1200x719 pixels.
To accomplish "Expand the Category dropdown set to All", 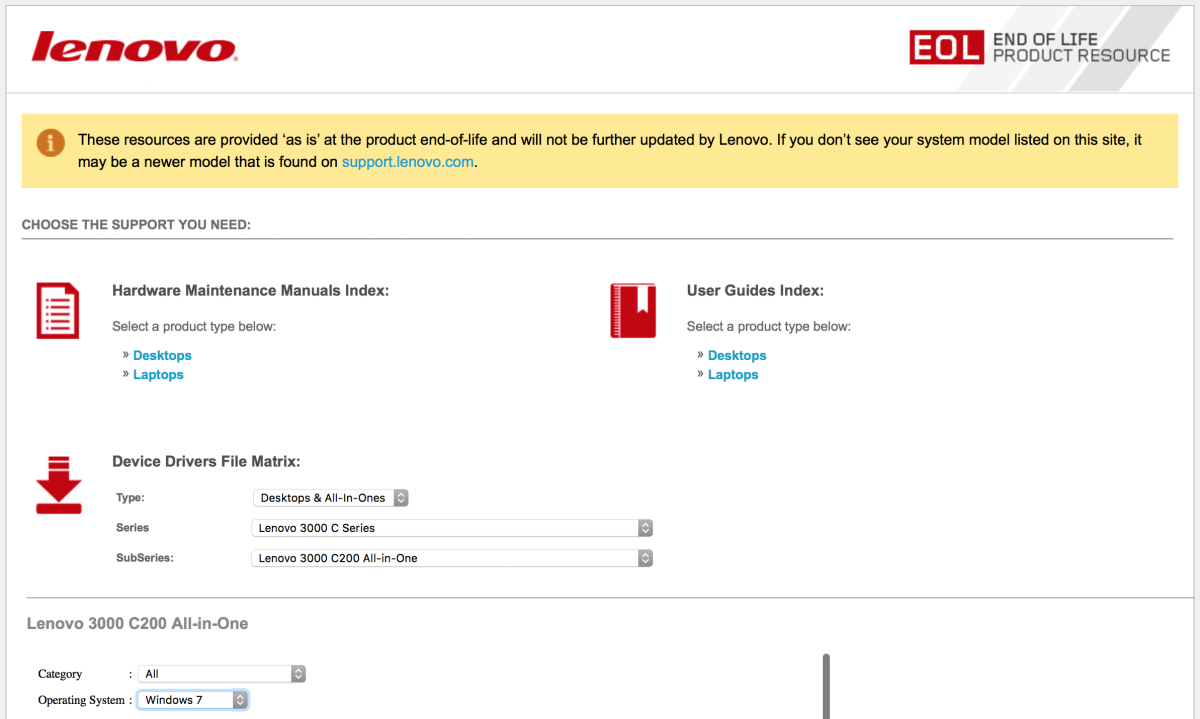I will (222, 674).
